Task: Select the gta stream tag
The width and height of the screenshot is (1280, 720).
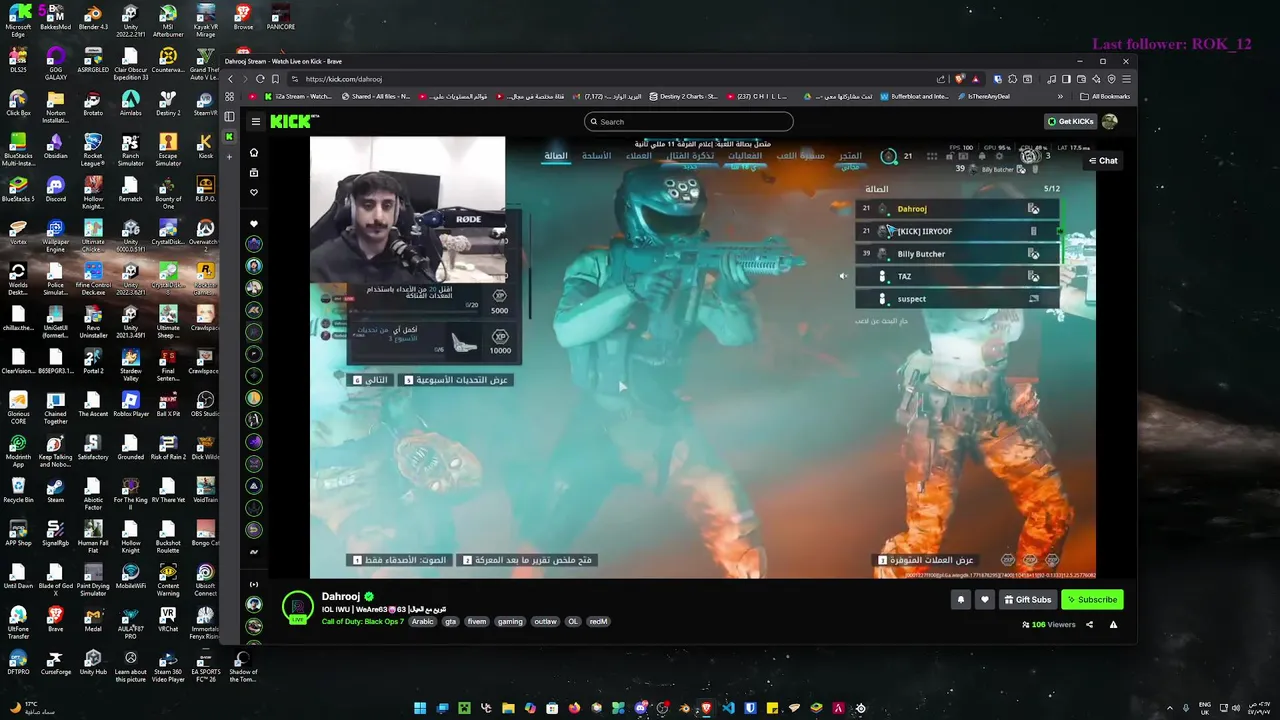Action: pos(450,621)
